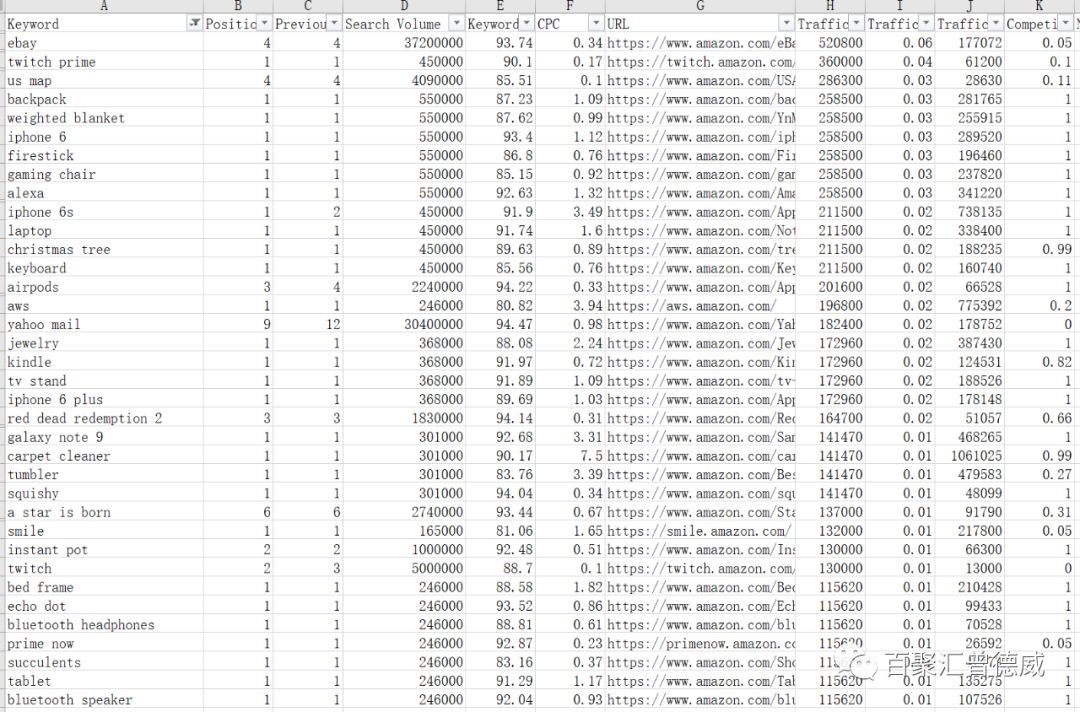The width and height of the screenshot is (1080, 712).
Task: Click the 'succulents' keyword cell
Action: (x=103, y=662)
